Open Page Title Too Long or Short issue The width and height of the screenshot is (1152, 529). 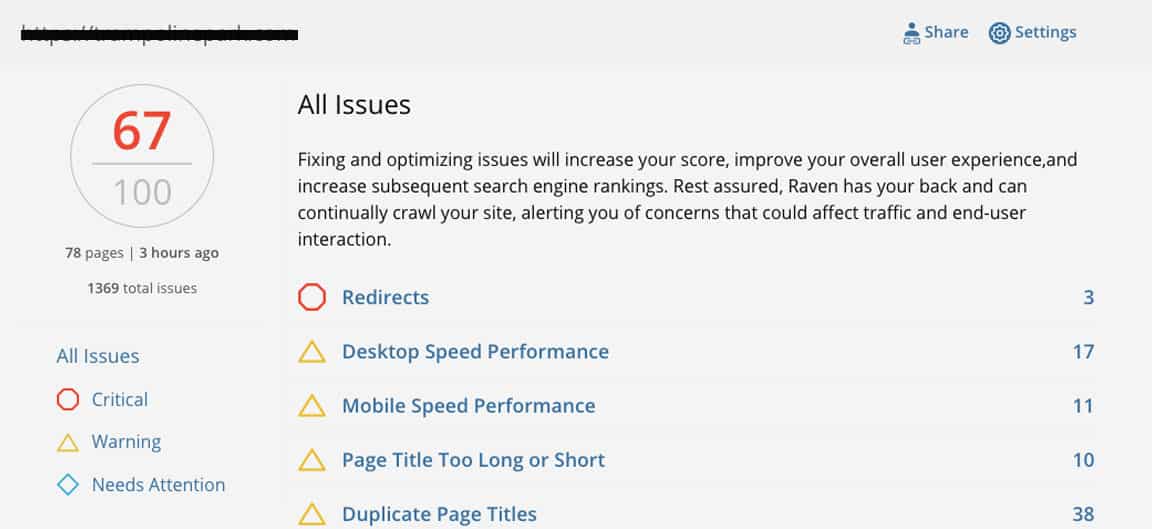(474, 461)
